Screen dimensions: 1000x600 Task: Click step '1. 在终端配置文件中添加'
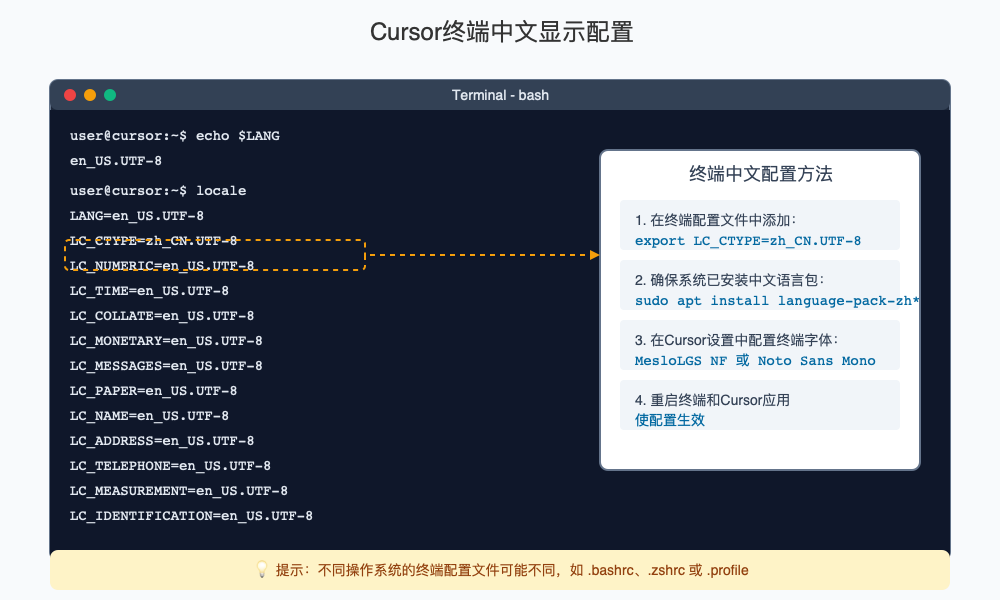pyautogui.click(x=716, y=220)
